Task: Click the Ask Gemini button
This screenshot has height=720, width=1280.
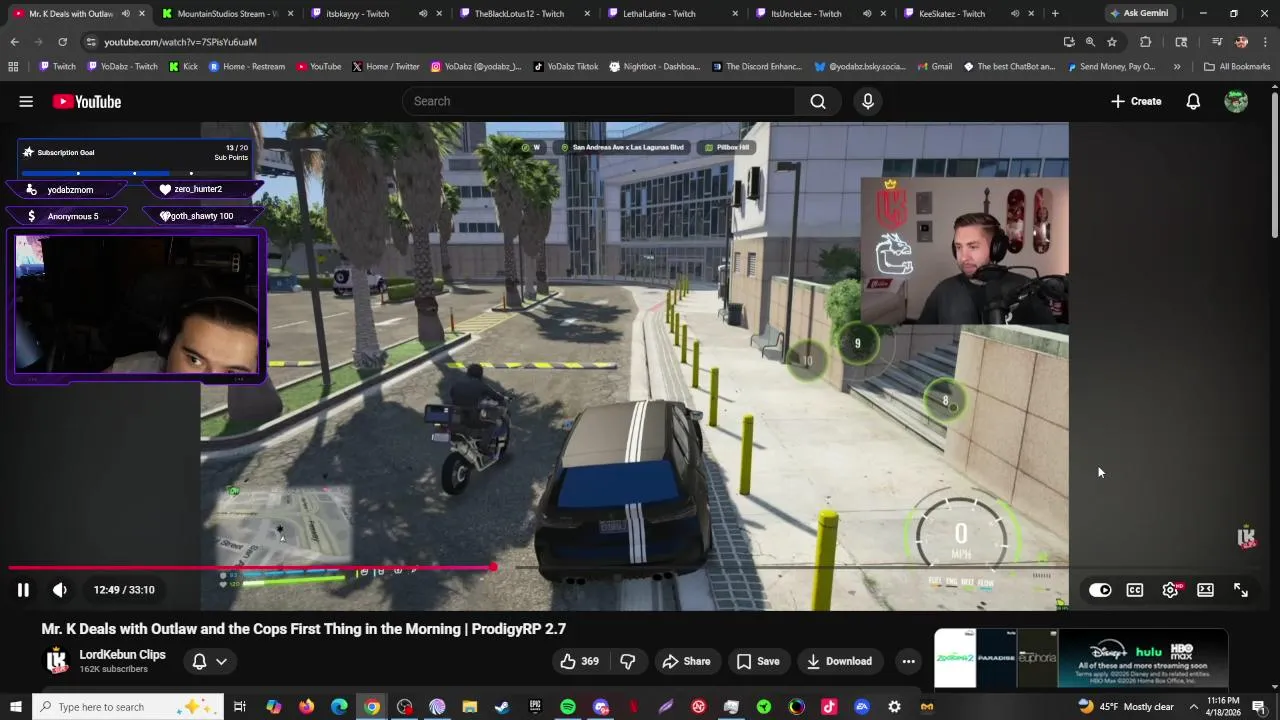Action: (x=1138, y=14)
